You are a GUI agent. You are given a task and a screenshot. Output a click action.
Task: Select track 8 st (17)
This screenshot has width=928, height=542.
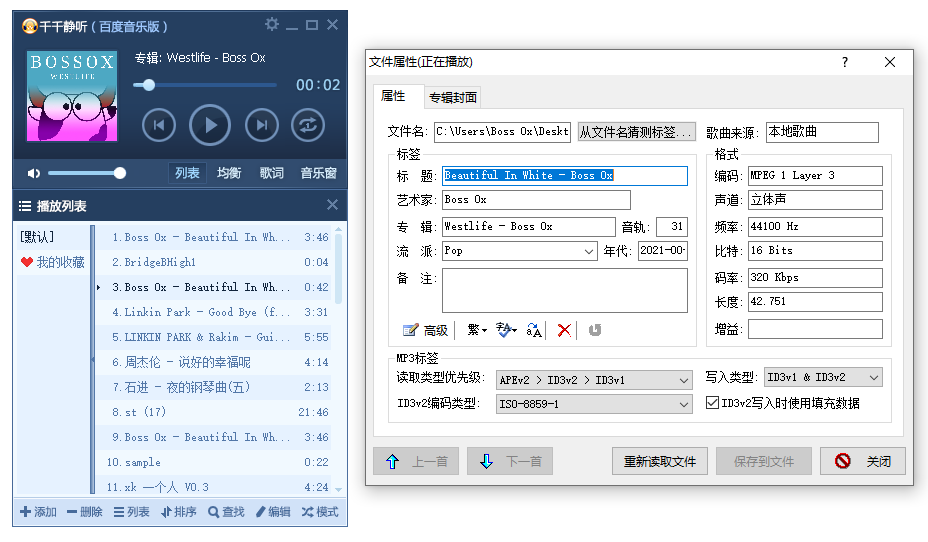(x=213, y=412)
